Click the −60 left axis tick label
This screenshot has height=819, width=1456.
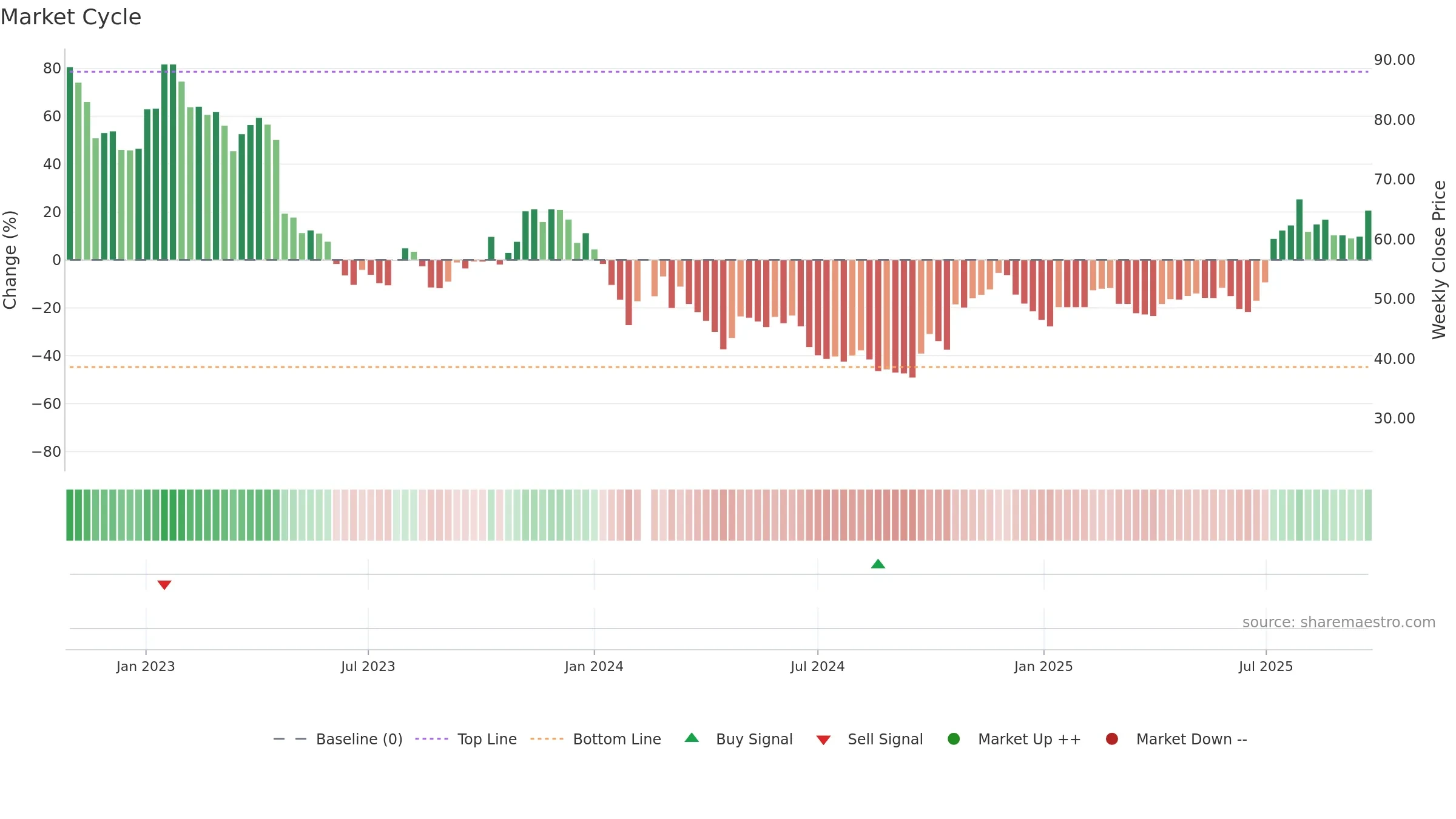[47, 404]
